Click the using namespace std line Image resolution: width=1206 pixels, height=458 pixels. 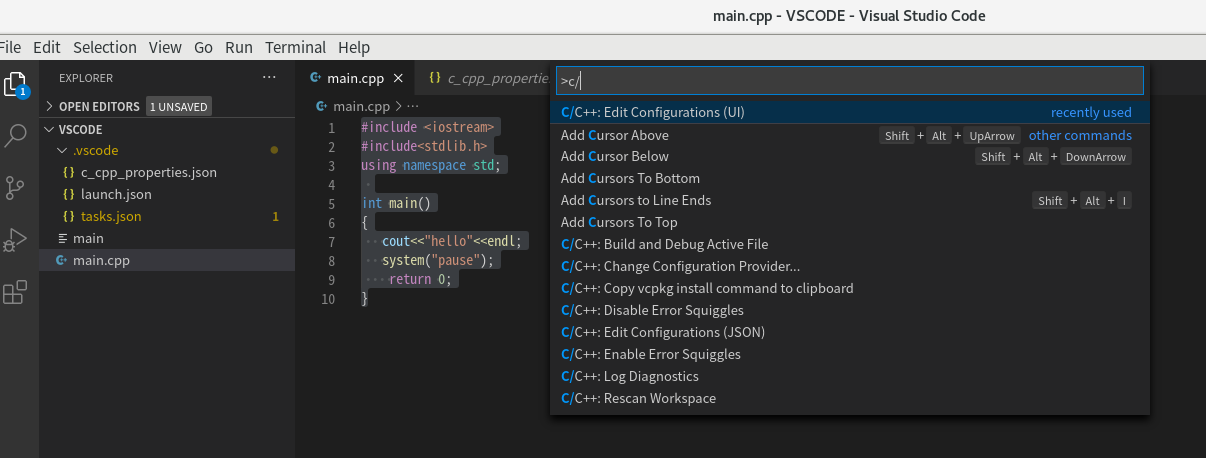pos(430,165)
